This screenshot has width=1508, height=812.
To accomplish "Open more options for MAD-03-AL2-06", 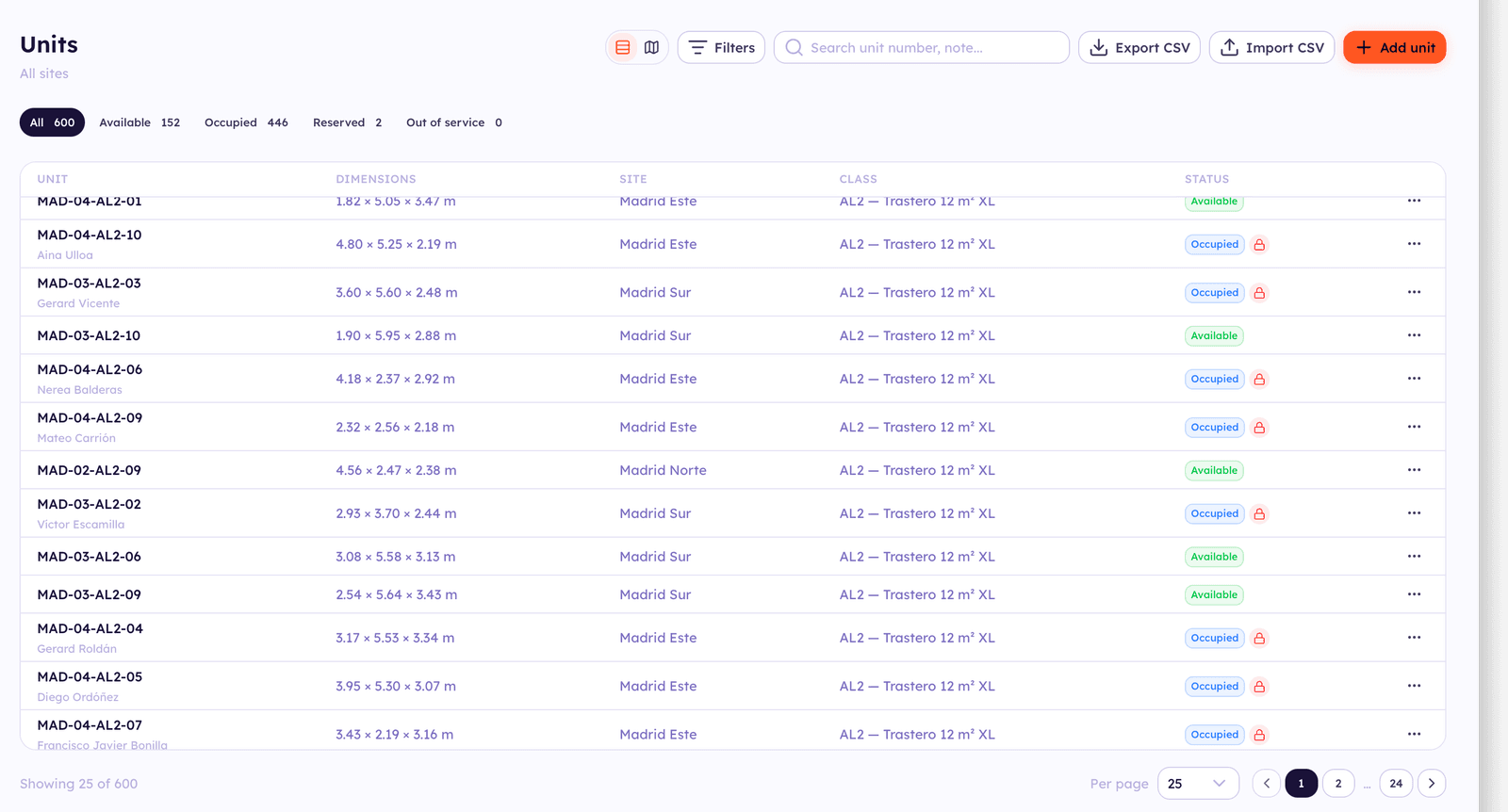I will coord(1414,557).
